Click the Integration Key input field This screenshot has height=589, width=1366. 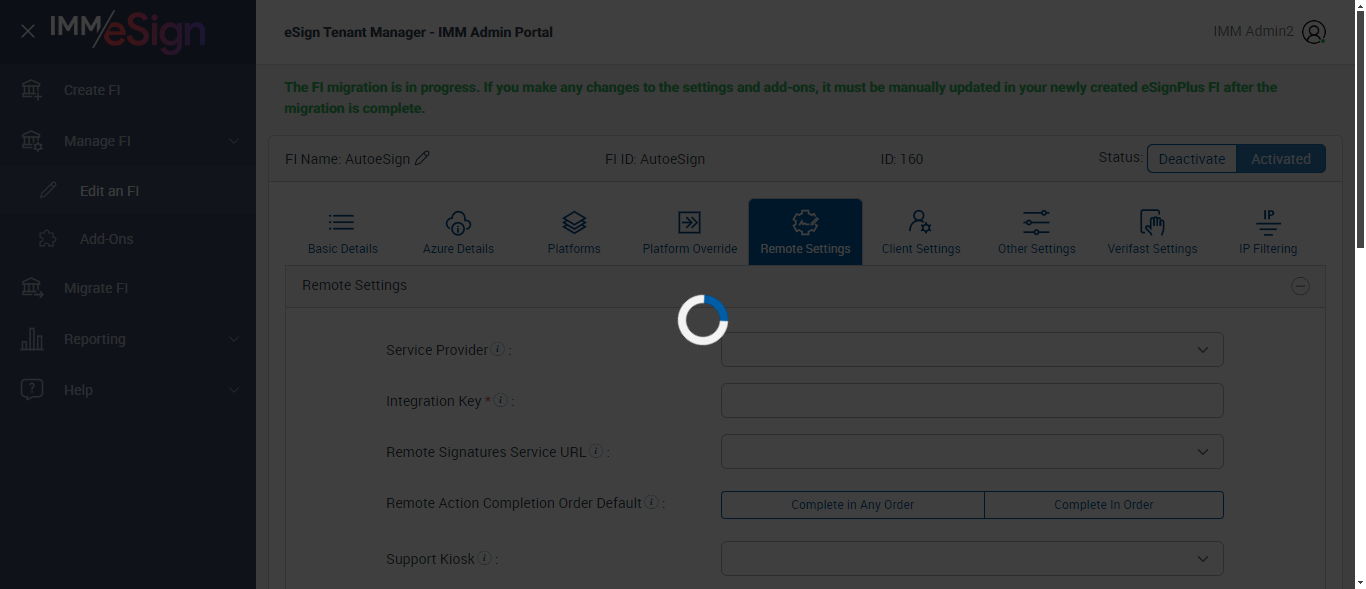[972, 401]
